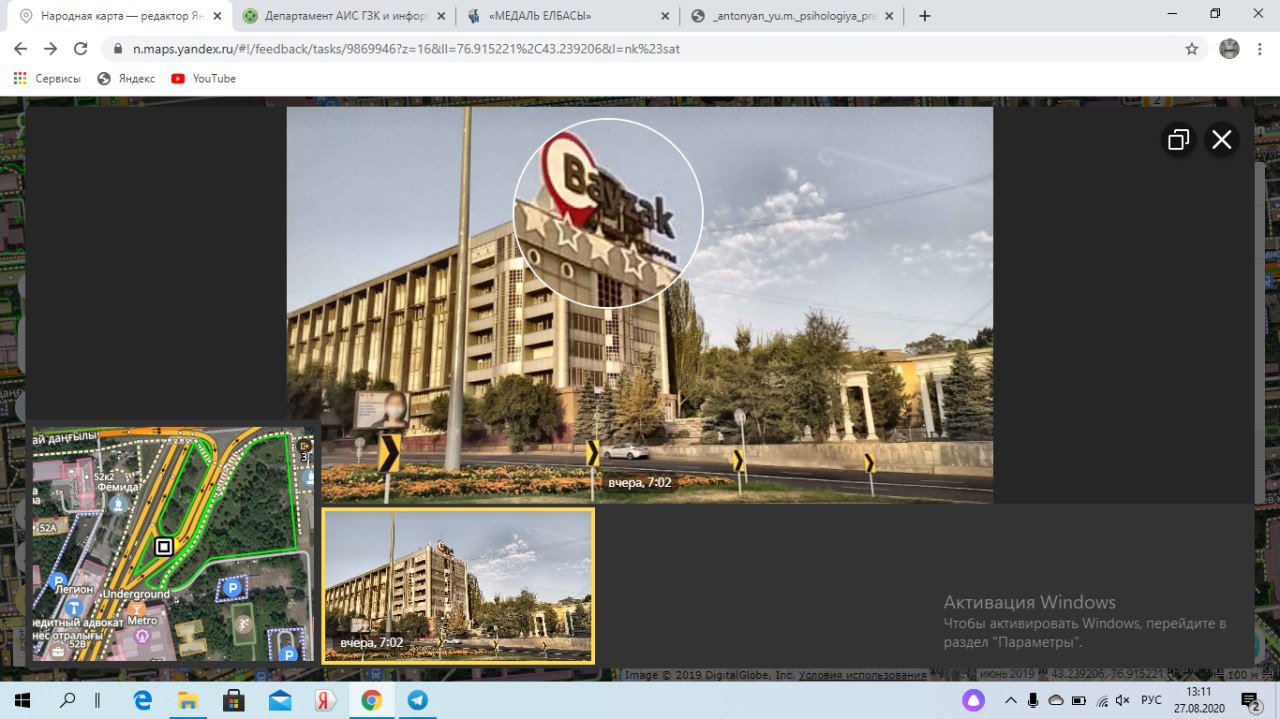This screenshot has width=1280, height=719.
Task: Switch РУС input language
Action: 1152,700
